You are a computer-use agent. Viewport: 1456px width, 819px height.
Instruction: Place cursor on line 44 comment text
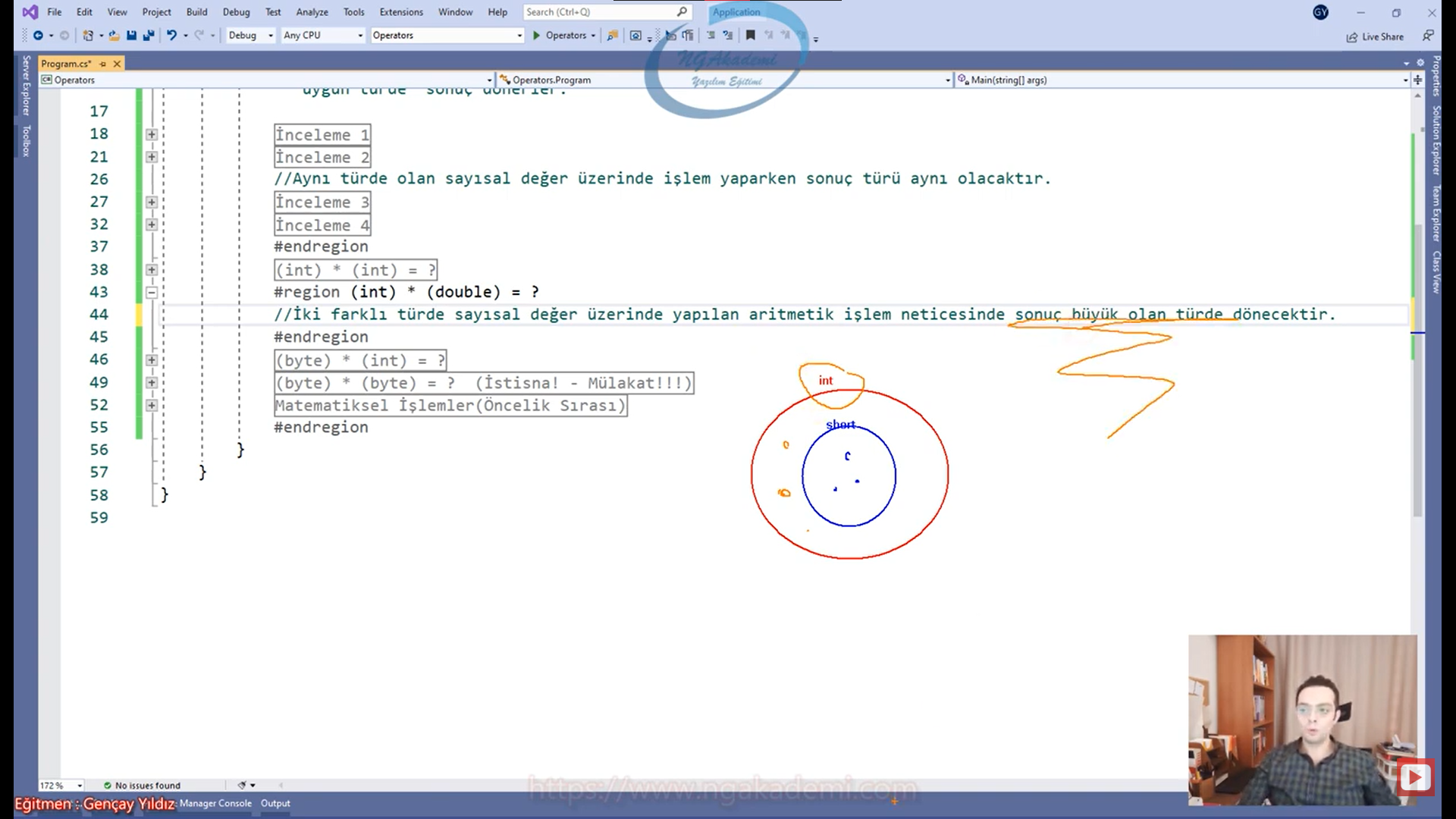coord(804,315)
